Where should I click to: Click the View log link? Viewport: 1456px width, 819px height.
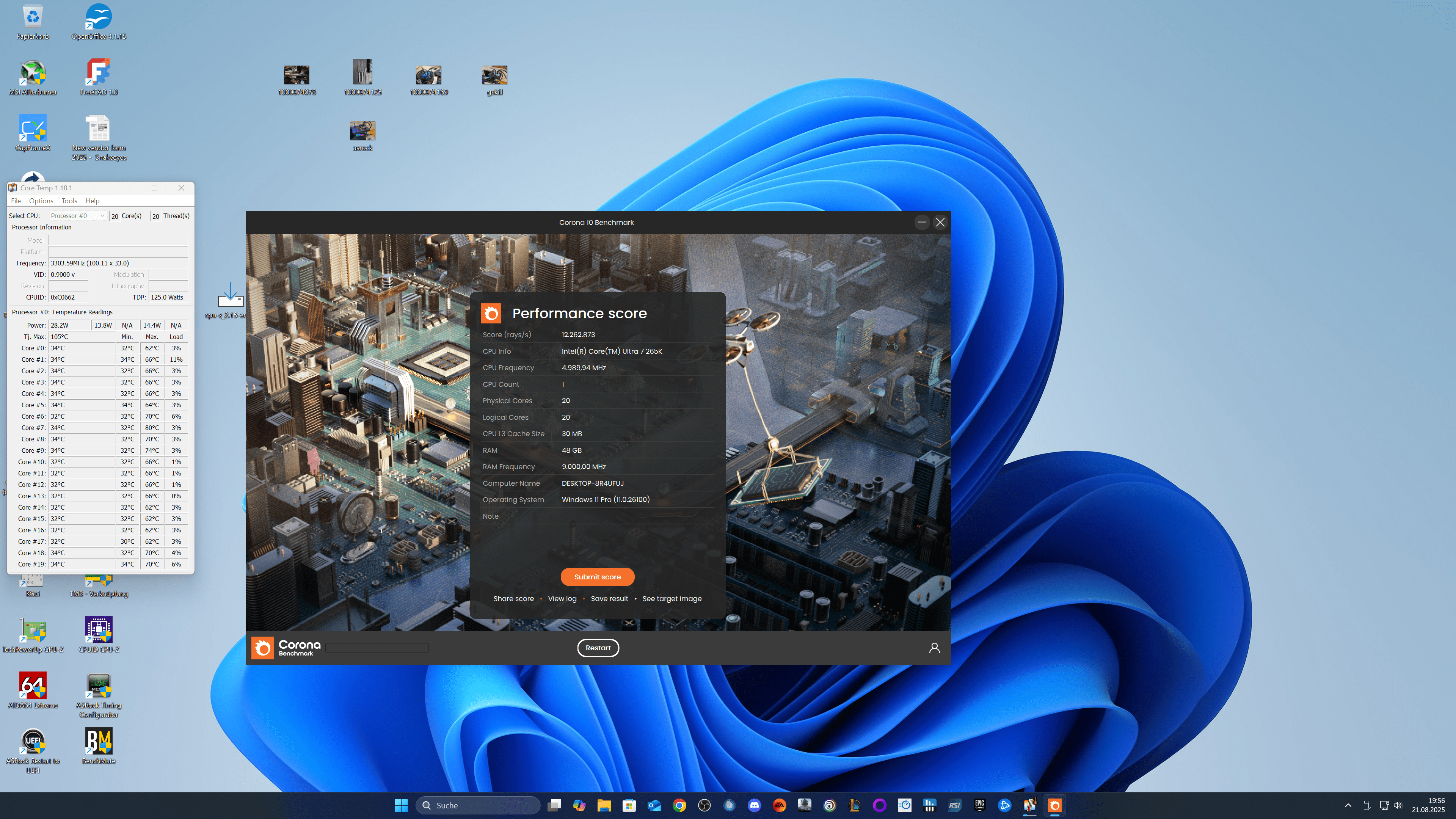pos(562,599)
